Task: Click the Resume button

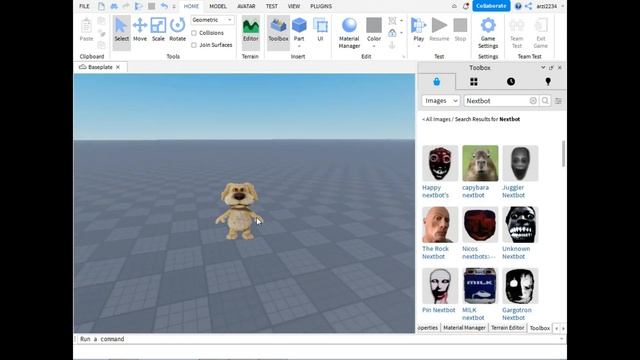Action: pyautogui.click(x=439, y=30)
